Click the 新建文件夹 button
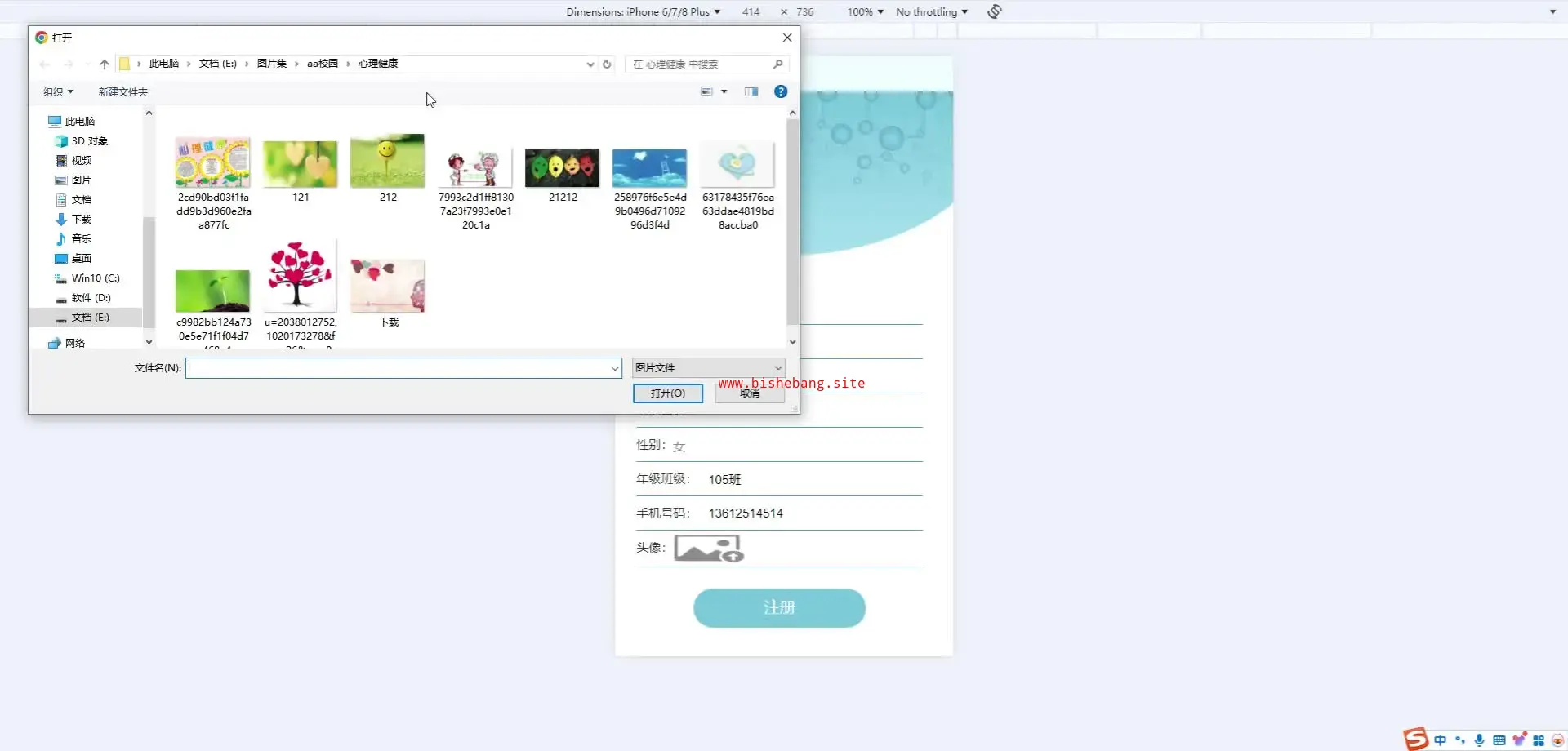 pyautogui.click(x=123, y=92)
